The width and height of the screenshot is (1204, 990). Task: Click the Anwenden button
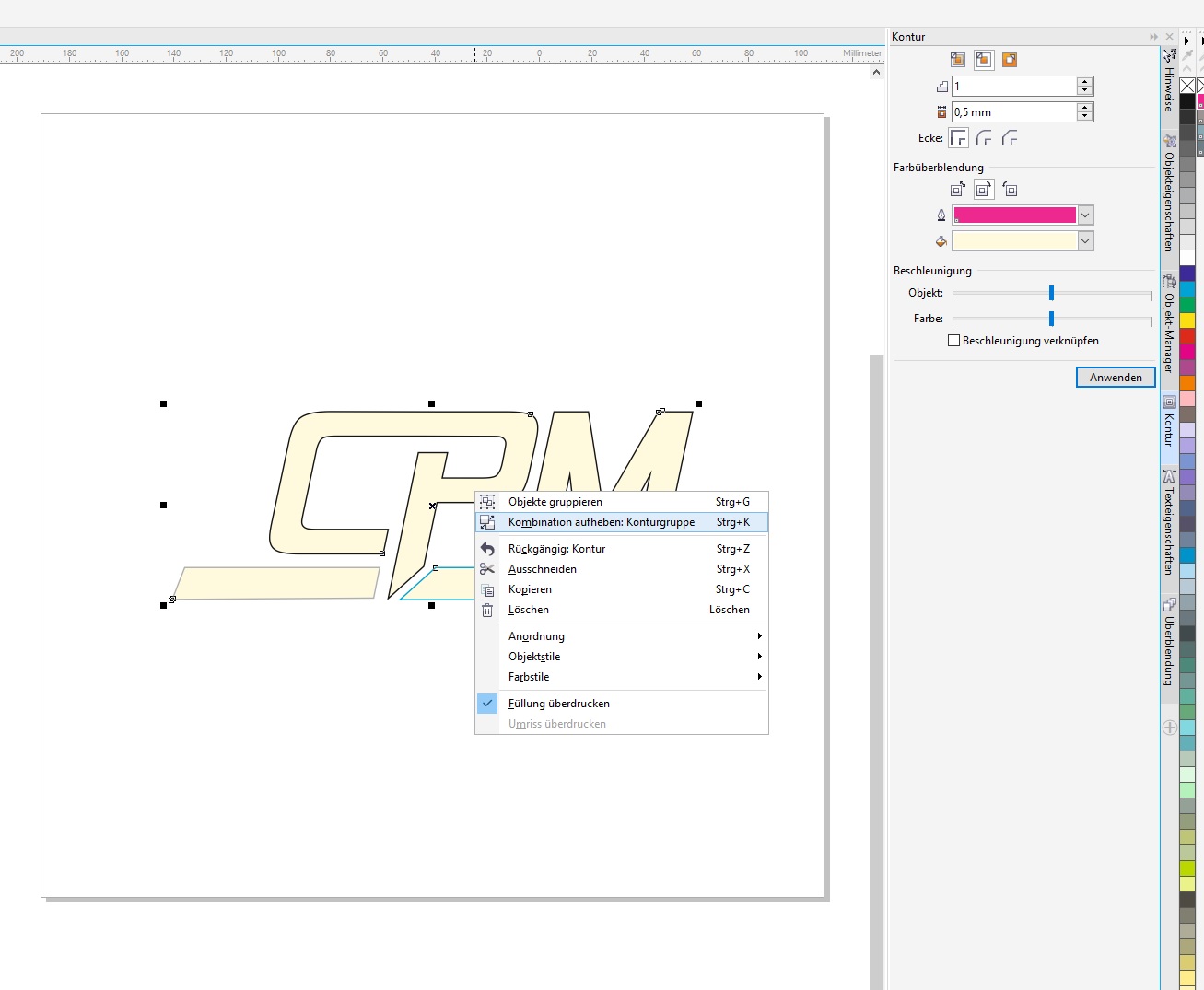point(1116,378)
